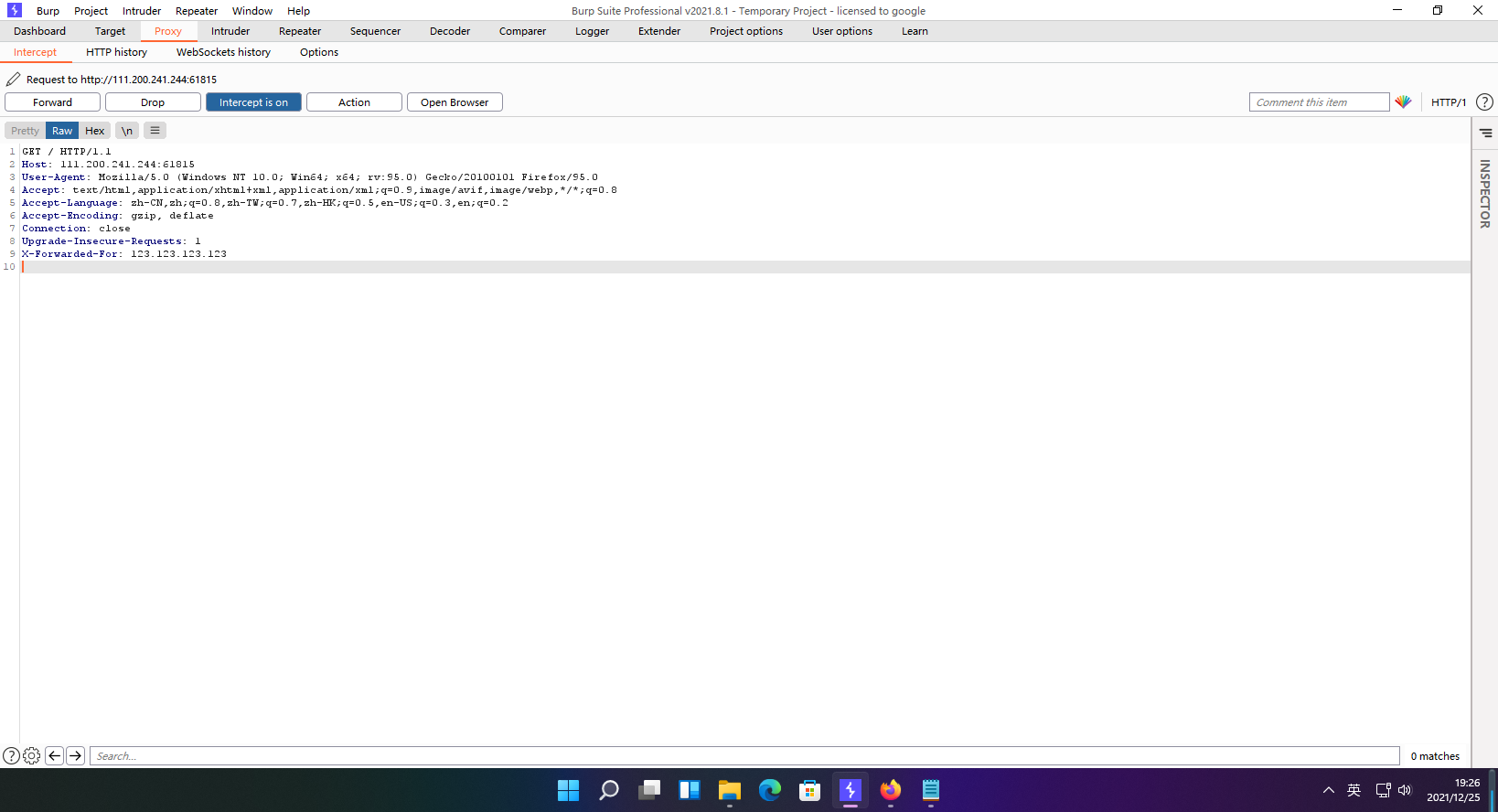Open the Repeater menu in menu bar
This screenshot has height=812, width=1498.
tap(197, 11)
